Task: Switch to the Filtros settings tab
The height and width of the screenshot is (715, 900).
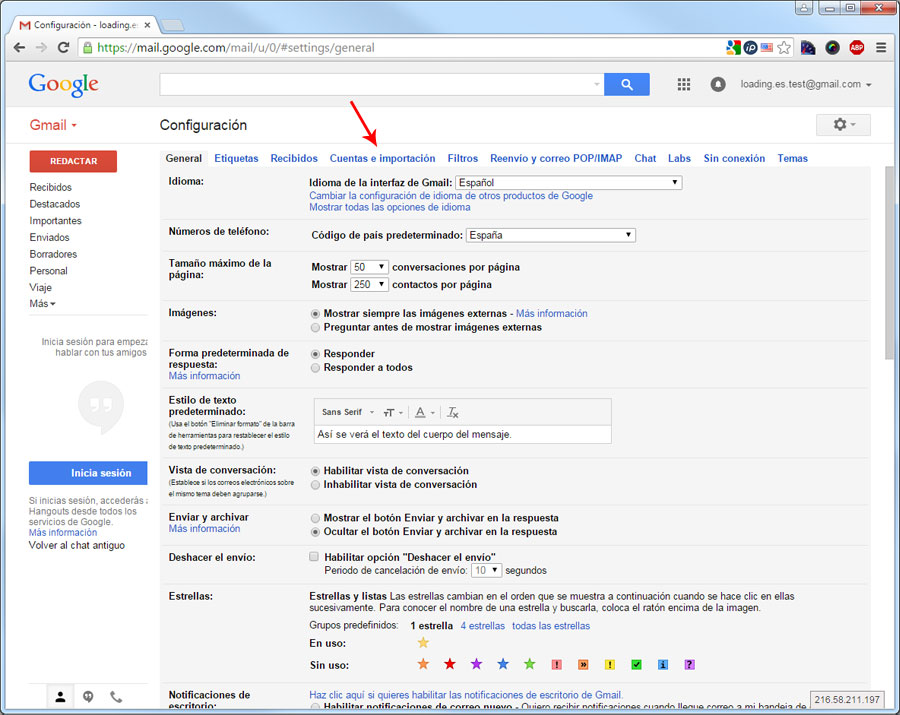Action: coord(463,158)
